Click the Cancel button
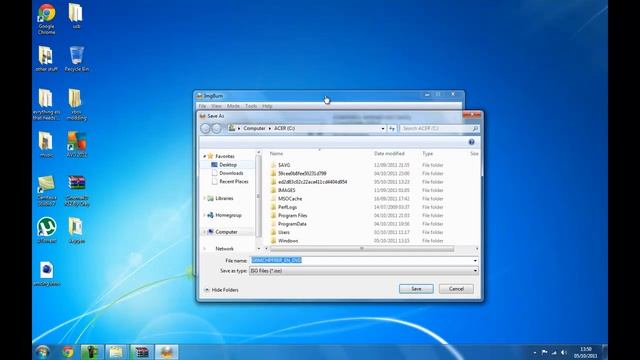Screen dimensions: 640x360 click(x=456, y=289)
